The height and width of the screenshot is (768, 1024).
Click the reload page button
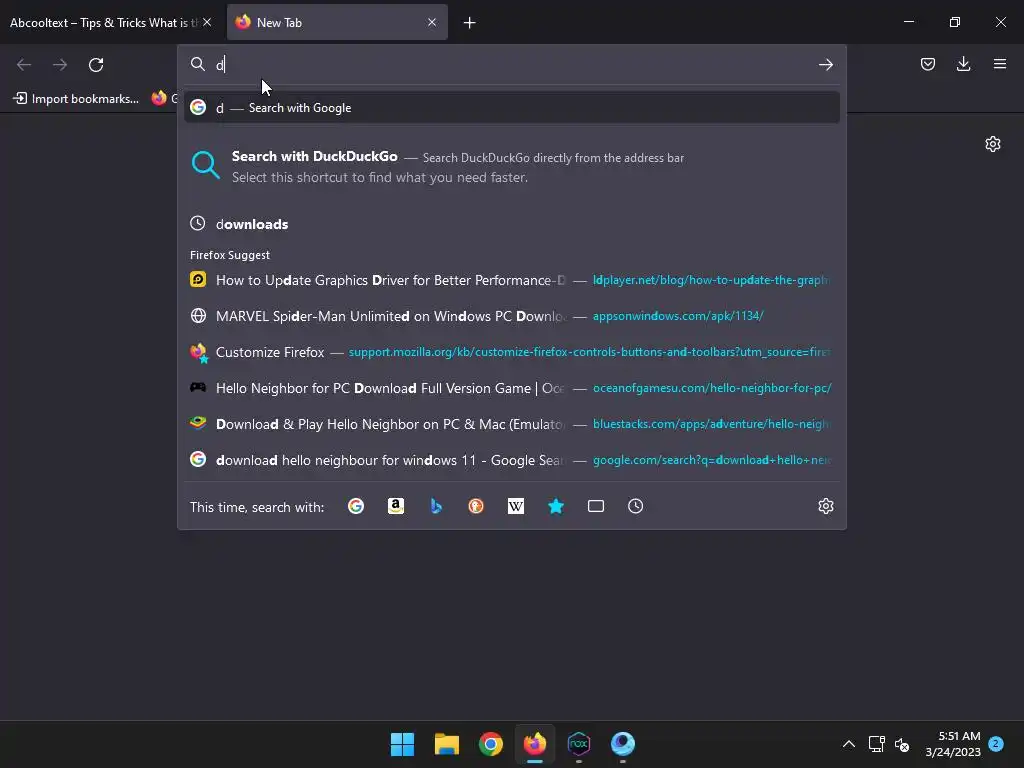coord(96,65)
